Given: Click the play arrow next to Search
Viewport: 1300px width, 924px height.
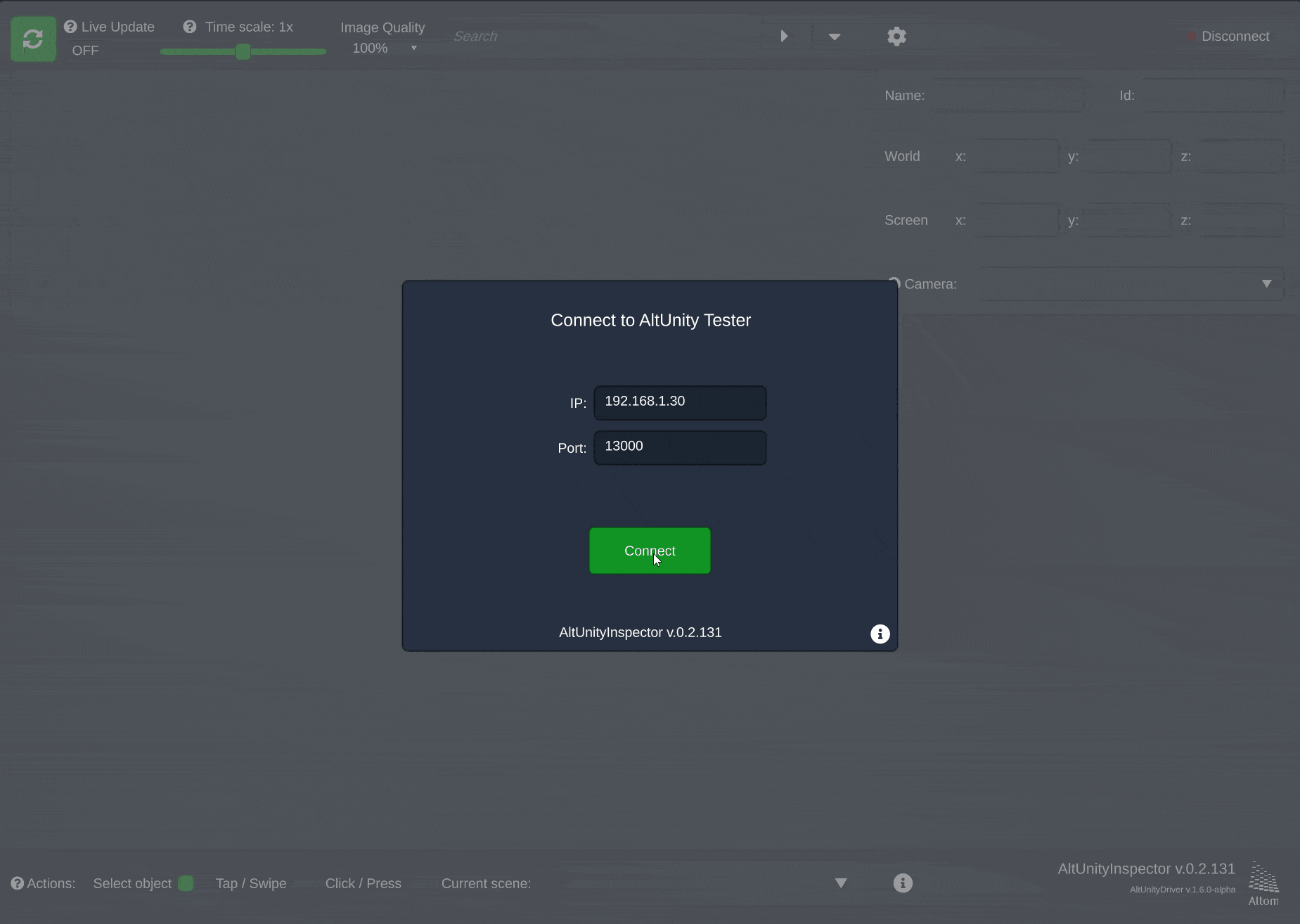Looking at the screenshot, I should pos(784,36).
